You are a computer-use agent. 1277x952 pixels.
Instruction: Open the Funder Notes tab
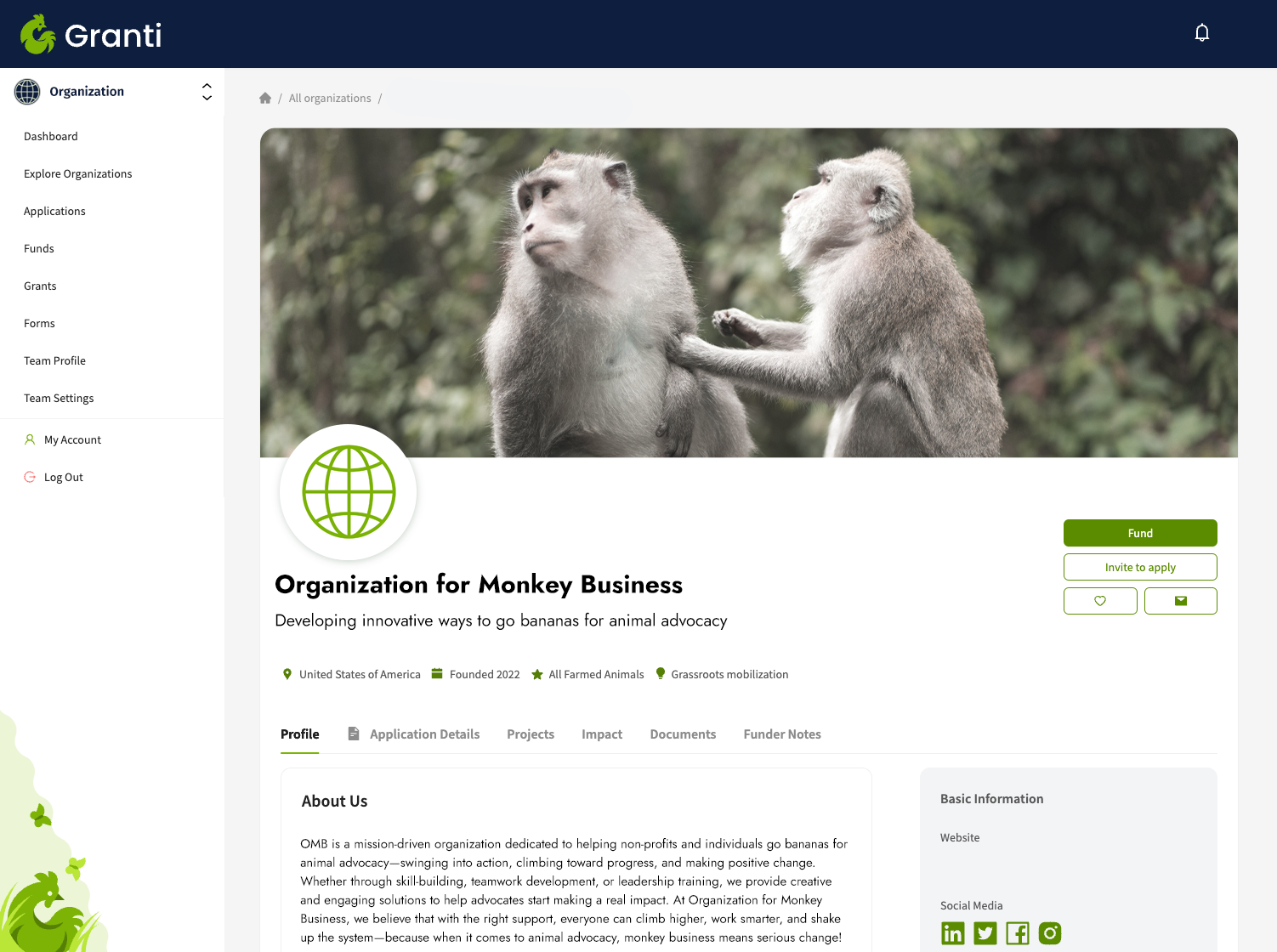(x=782, y=734)
